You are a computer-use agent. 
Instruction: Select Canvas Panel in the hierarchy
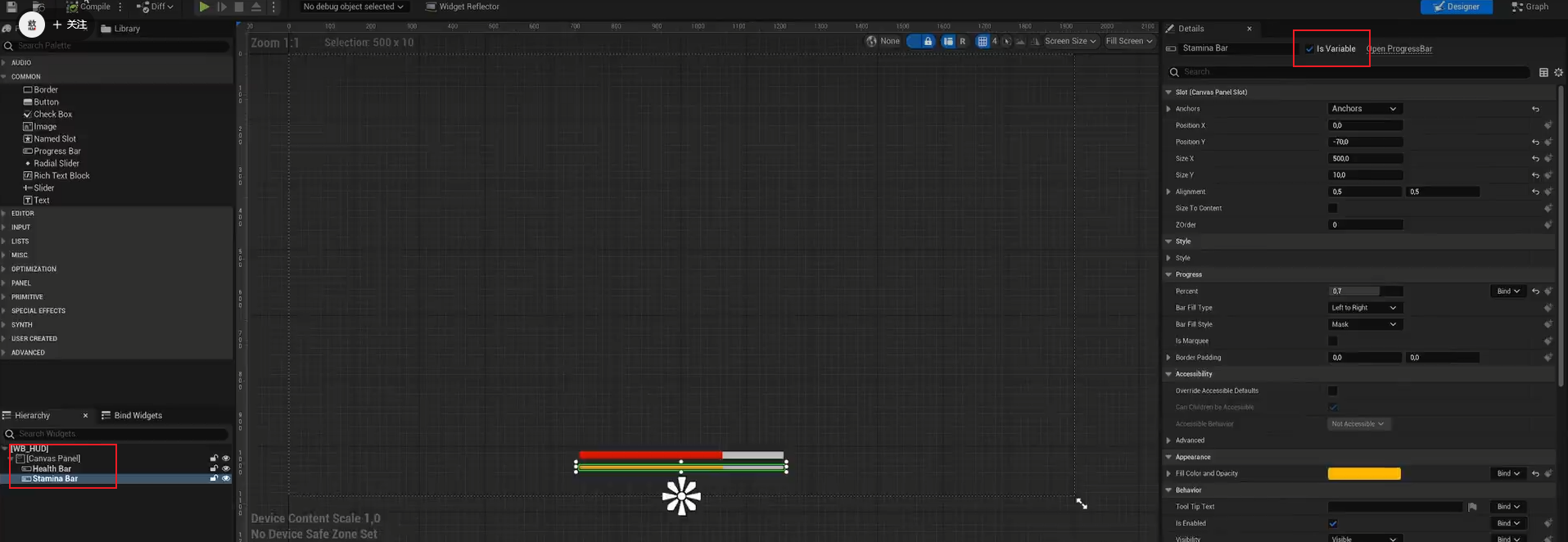pos(53,458)
